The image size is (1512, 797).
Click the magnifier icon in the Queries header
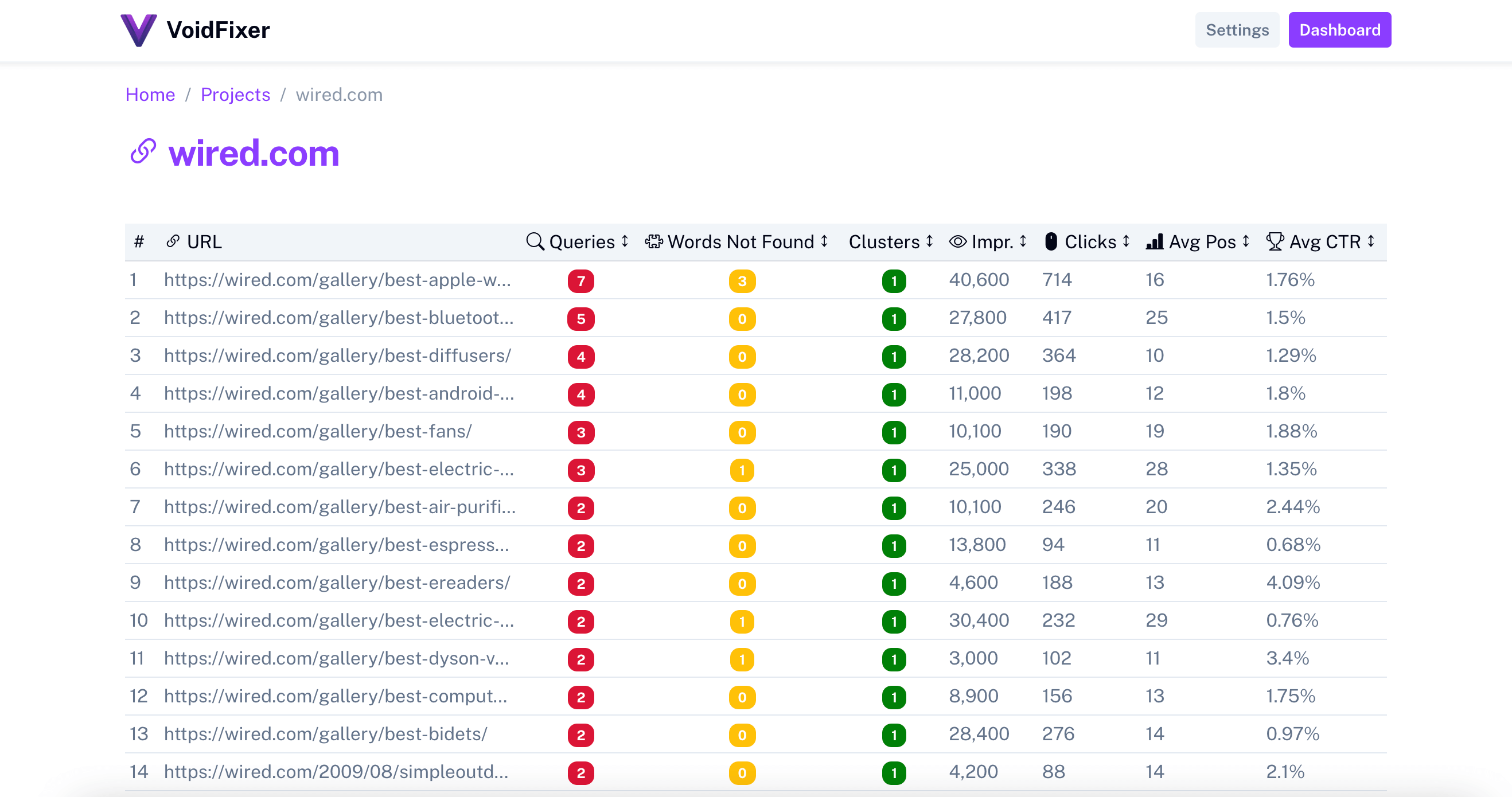click(x=535, y=241)
